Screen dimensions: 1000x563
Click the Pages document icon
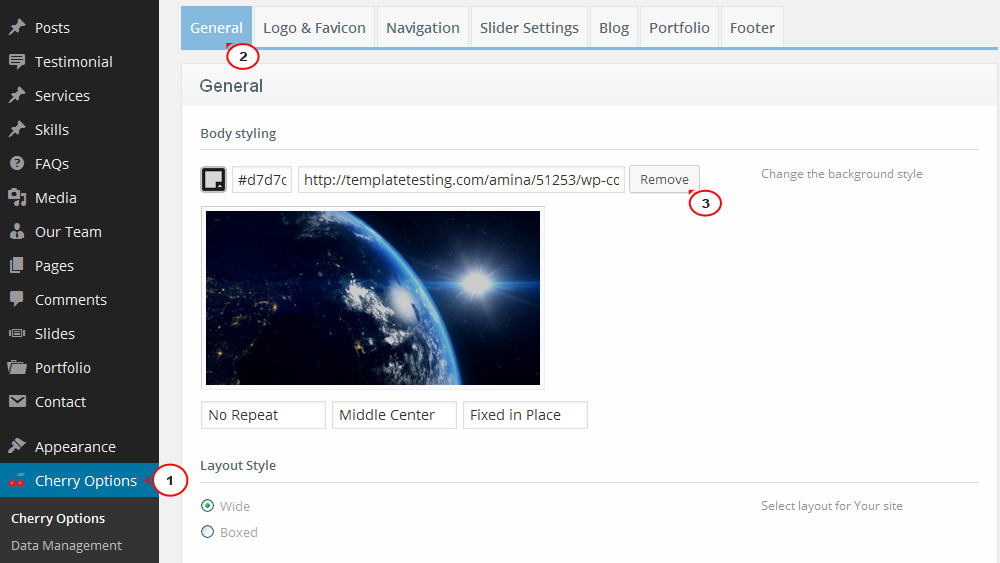tap(17, 266)
